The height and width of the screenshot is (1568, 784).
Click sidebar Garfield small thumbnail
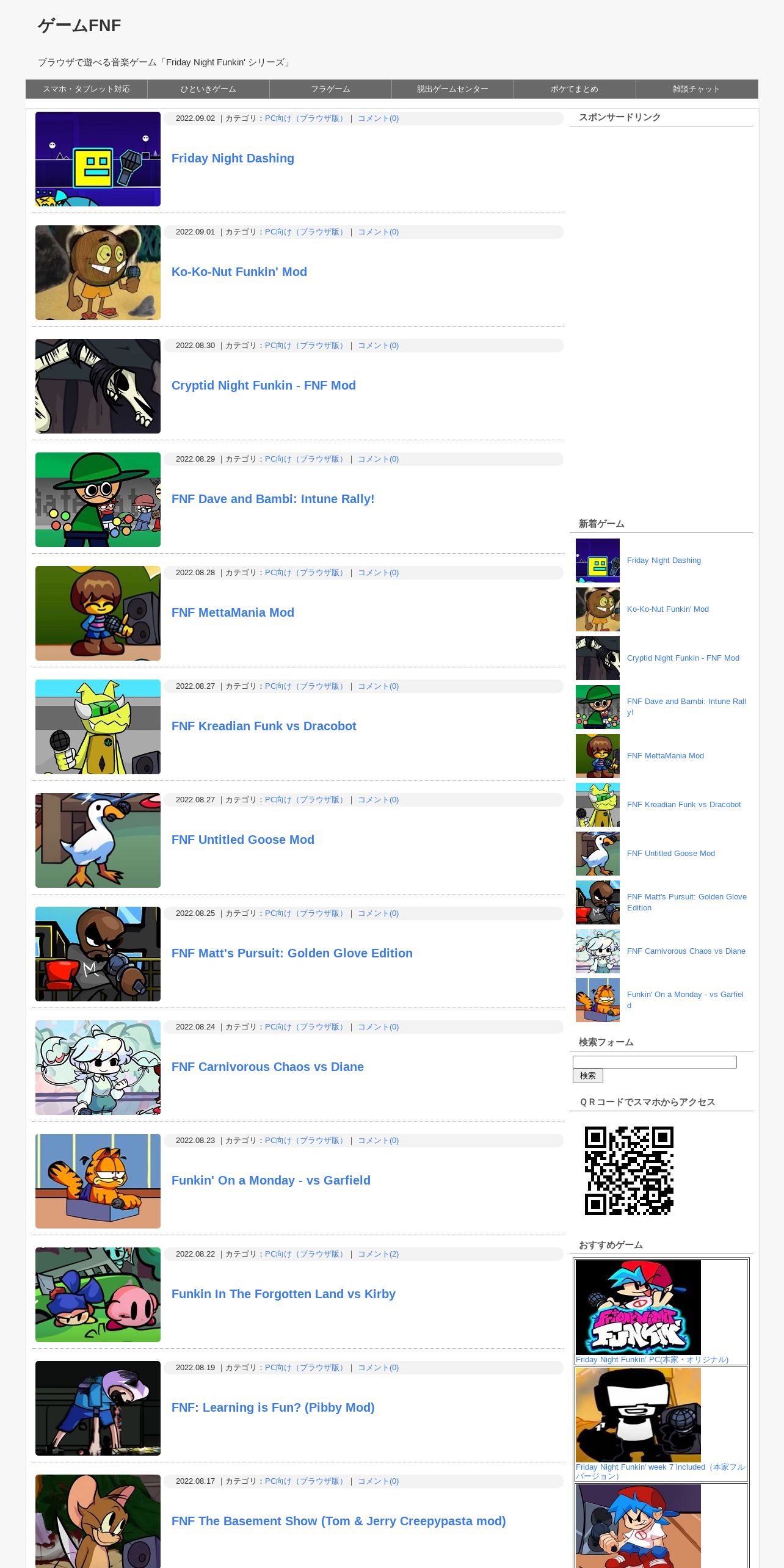[x=598, y=1000]
